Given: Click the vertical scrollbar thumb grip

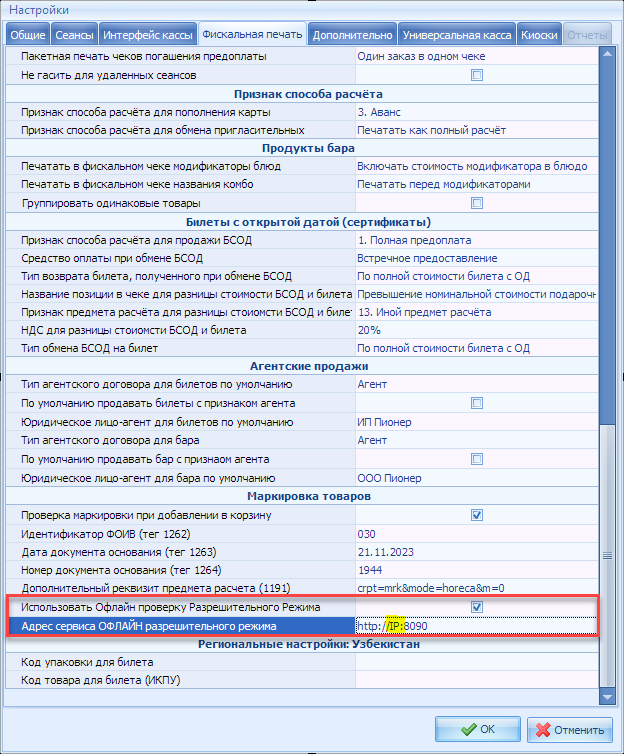Looking at the screenshot, I should [607, 556].
